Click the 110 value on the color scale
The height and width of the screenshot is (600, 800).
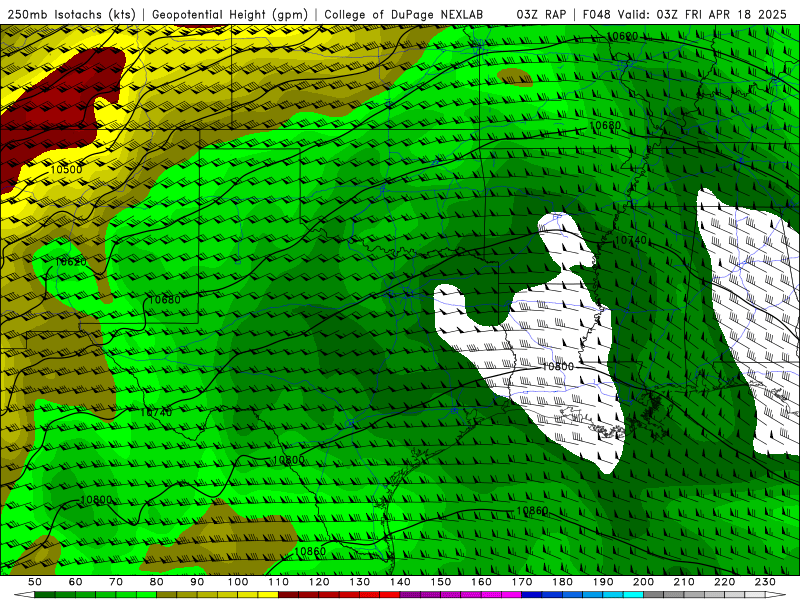coord(279,582)
